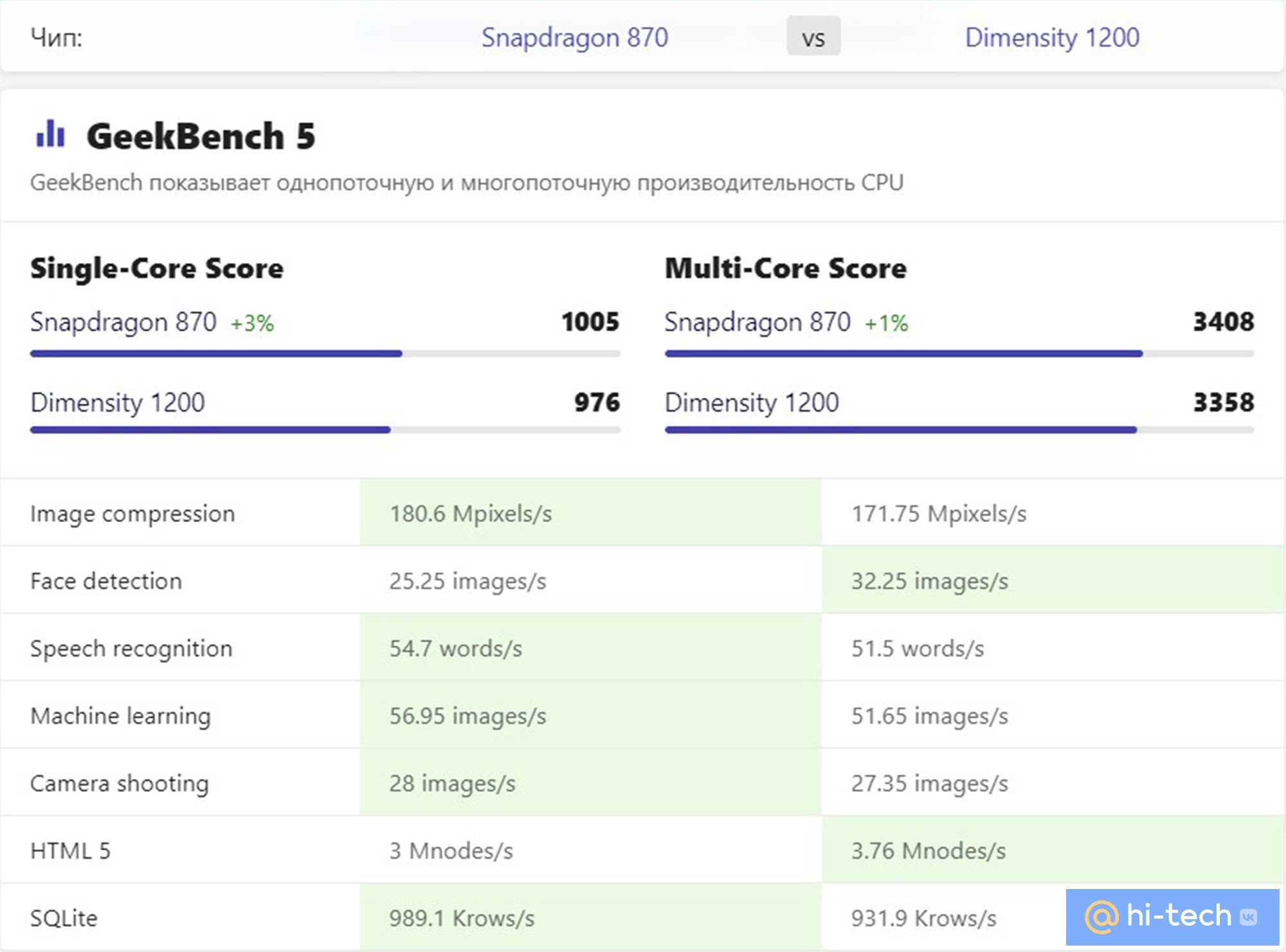This screenshot has width=1286, height=952.
Task: Click the 32.25 images/s cell
Action: tap(1053, 580)
